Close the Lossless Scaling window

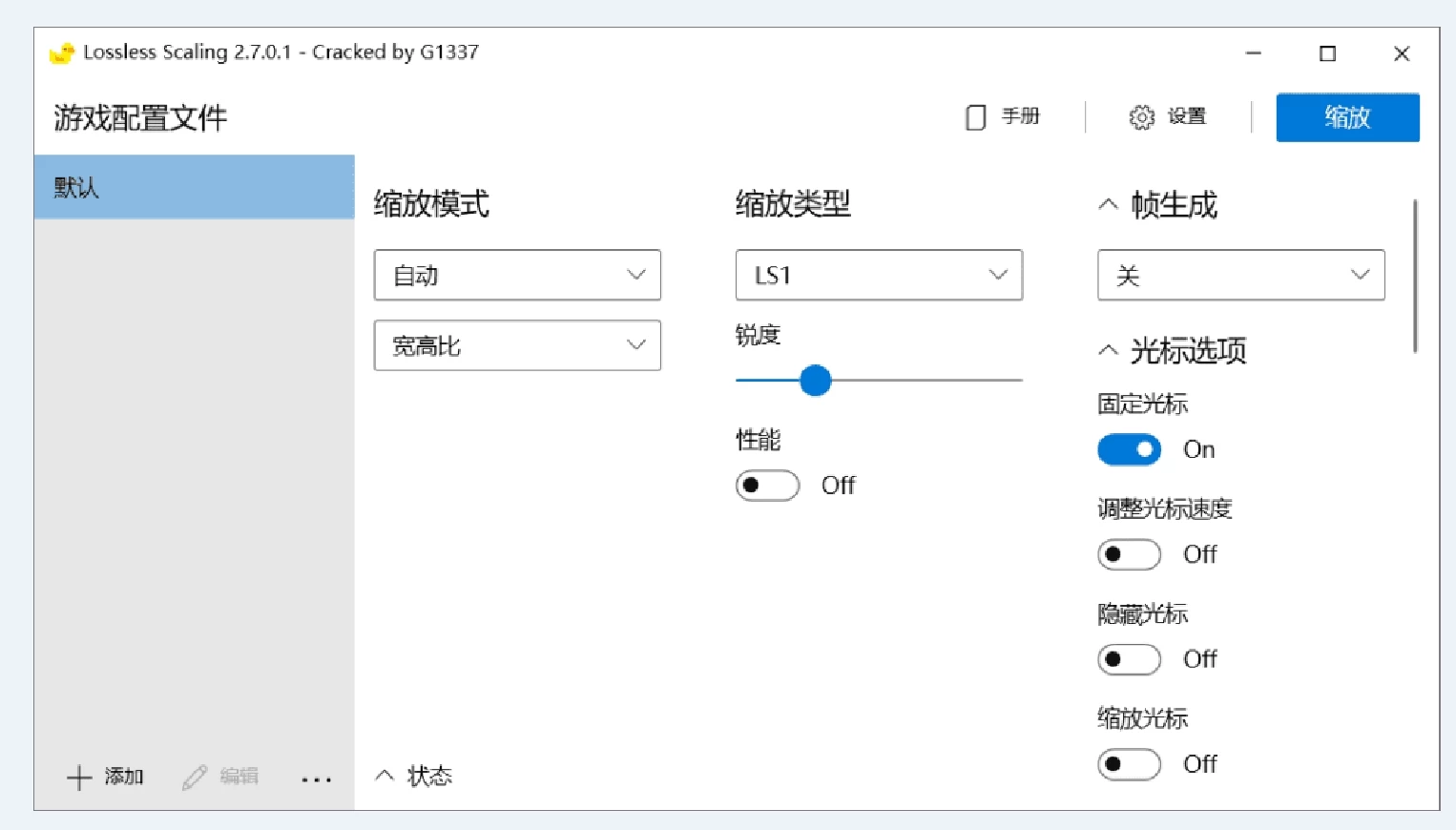(1402, 53)
